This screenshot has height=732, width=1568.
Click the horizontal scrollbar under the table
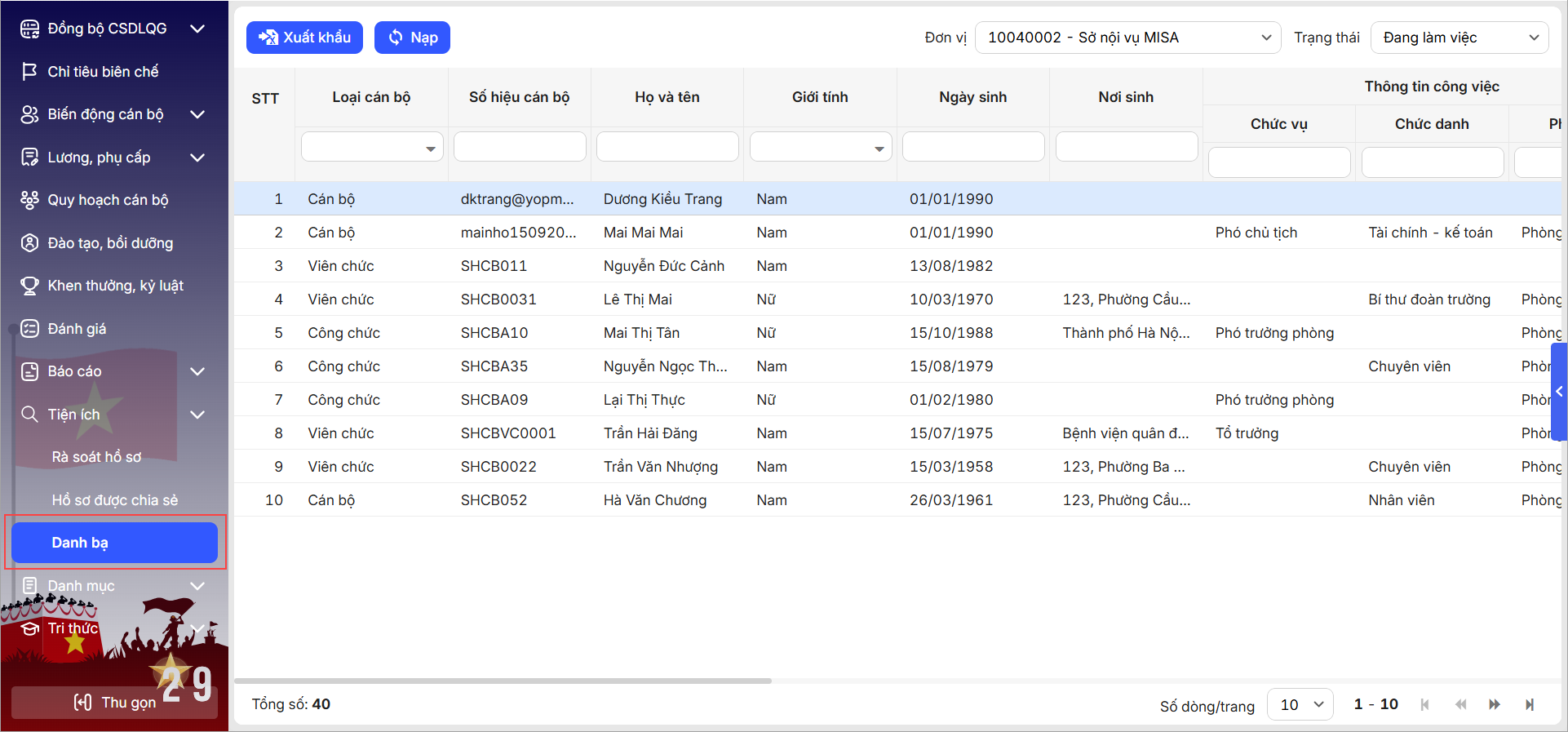point(503,681)
